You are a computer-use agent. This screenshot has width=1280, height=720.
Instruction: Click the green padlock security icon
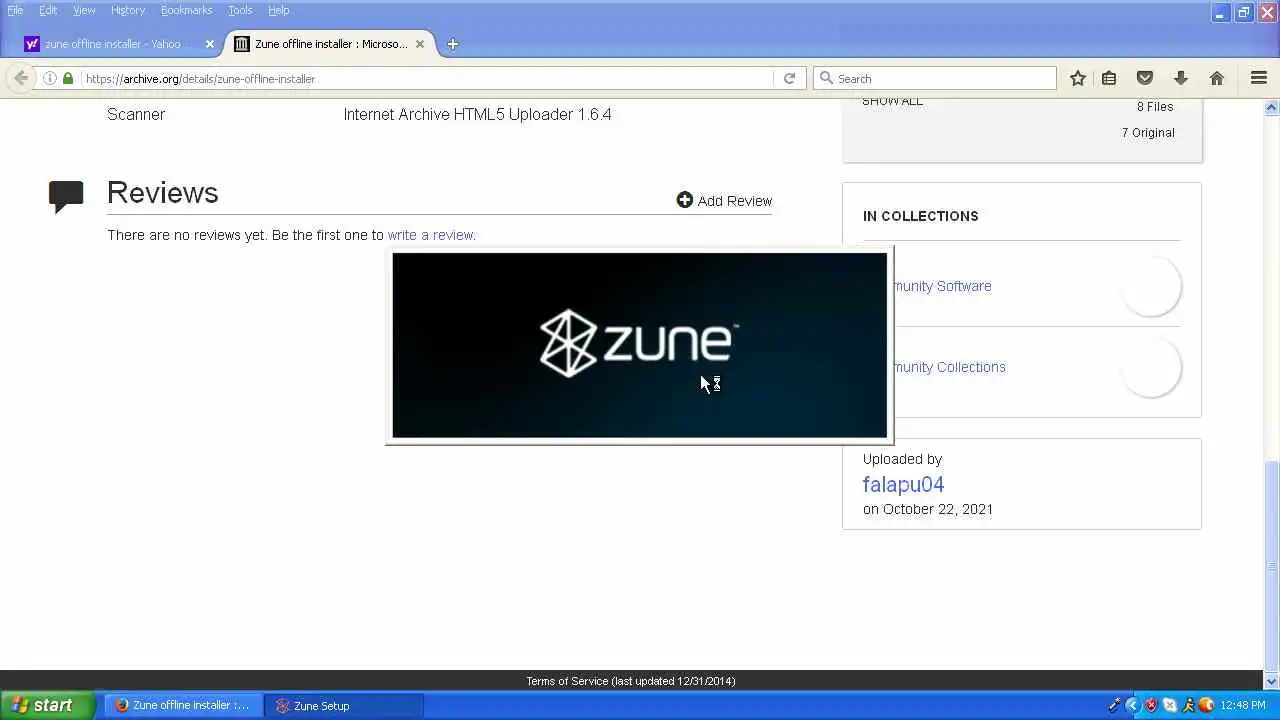68,78
